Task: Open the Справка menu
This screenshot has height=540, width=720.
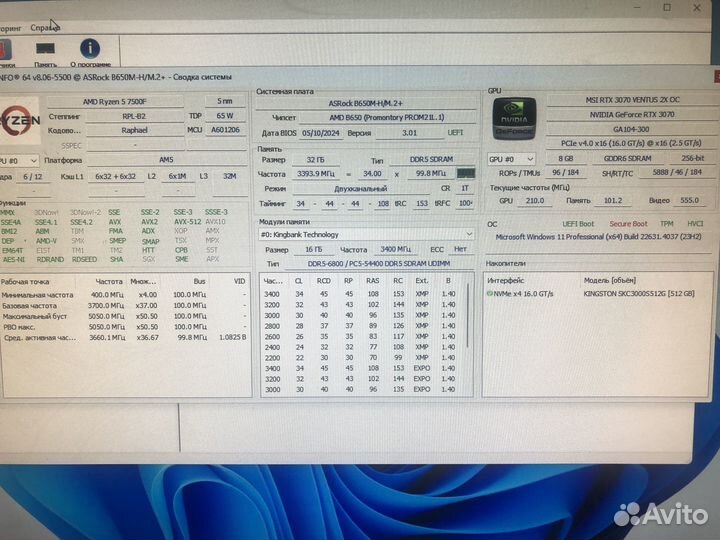Action: (x=45, y=28)
